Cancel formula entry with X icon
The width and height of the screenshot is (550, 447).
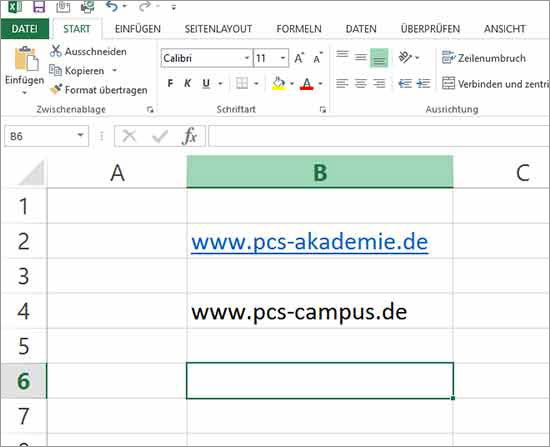click(x=129, y=136)
